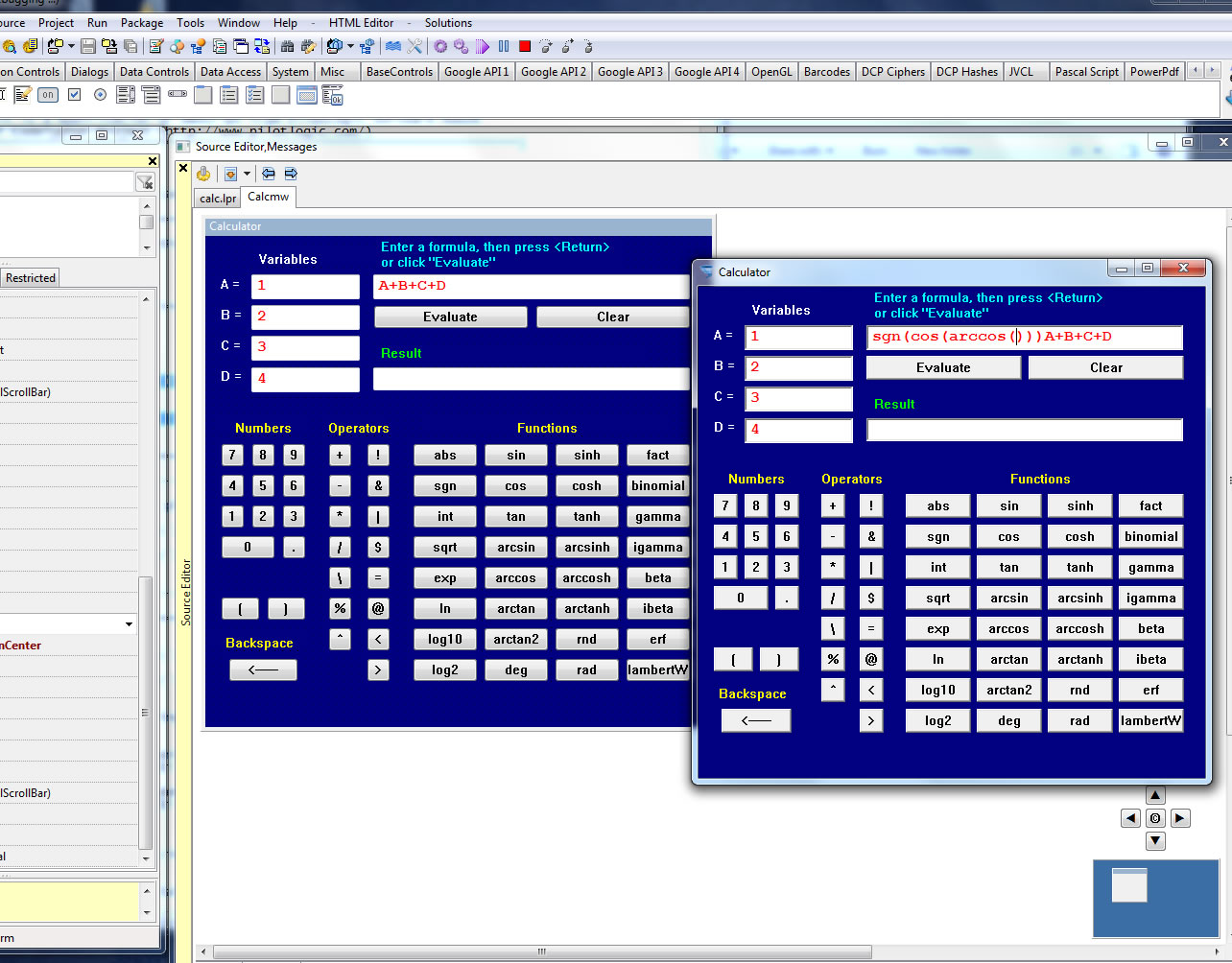1232x963 pixels.
Task: Click the number 7 in running Calculator
Action: coord(725,505)
